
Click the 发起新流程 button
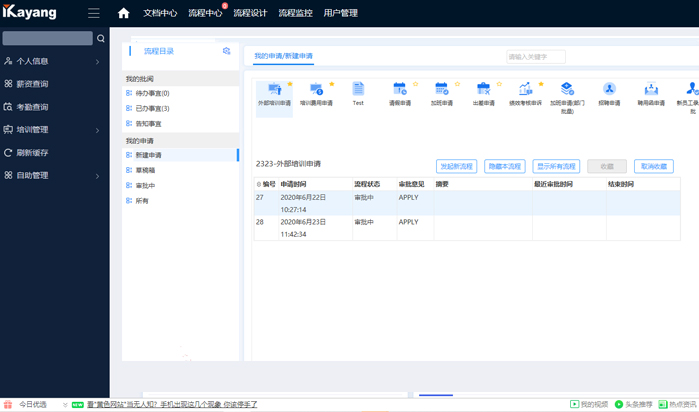(x=456, y=166)
